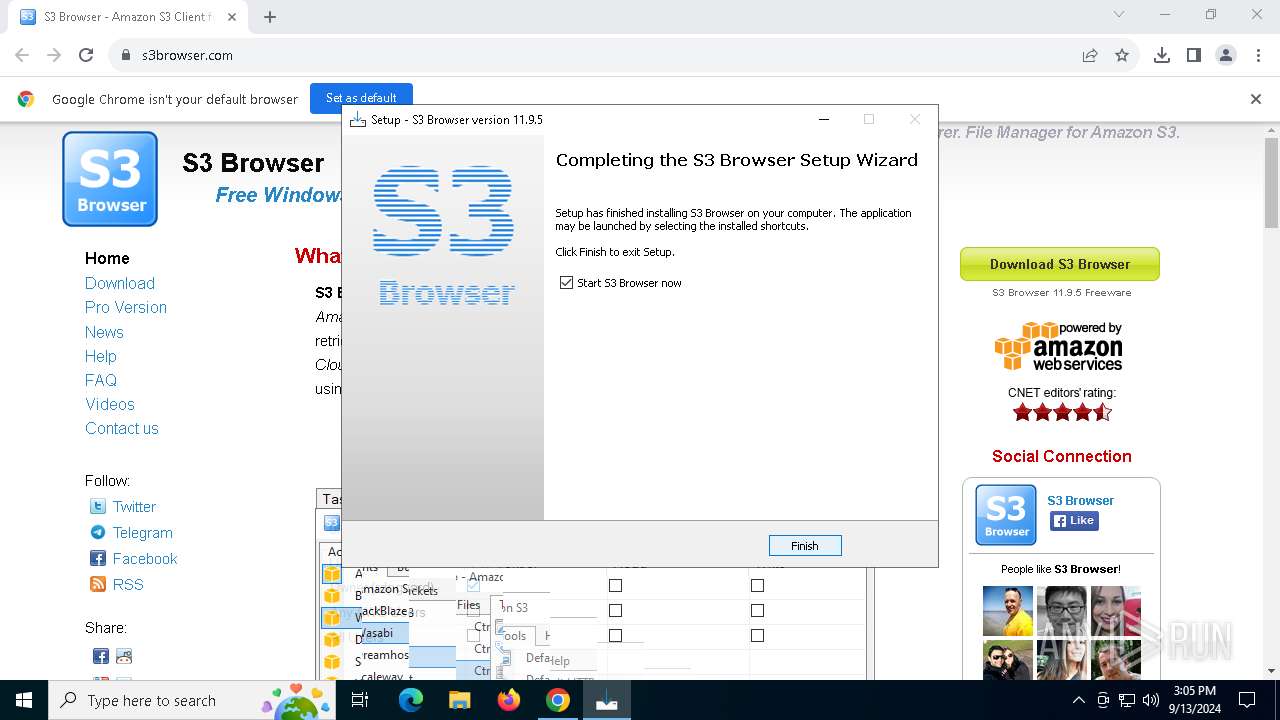The image size is (1280, 720).
Task: Open the notification center icon
Action: (x=1247, y=700)
